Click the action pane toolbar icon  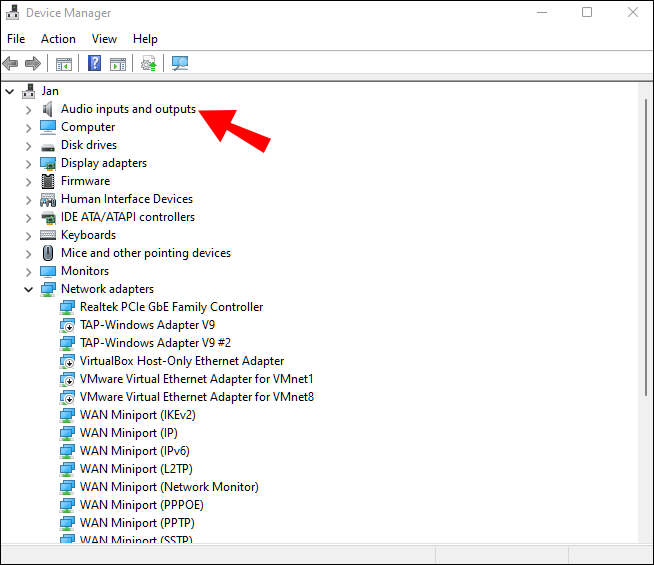[118, 64]
